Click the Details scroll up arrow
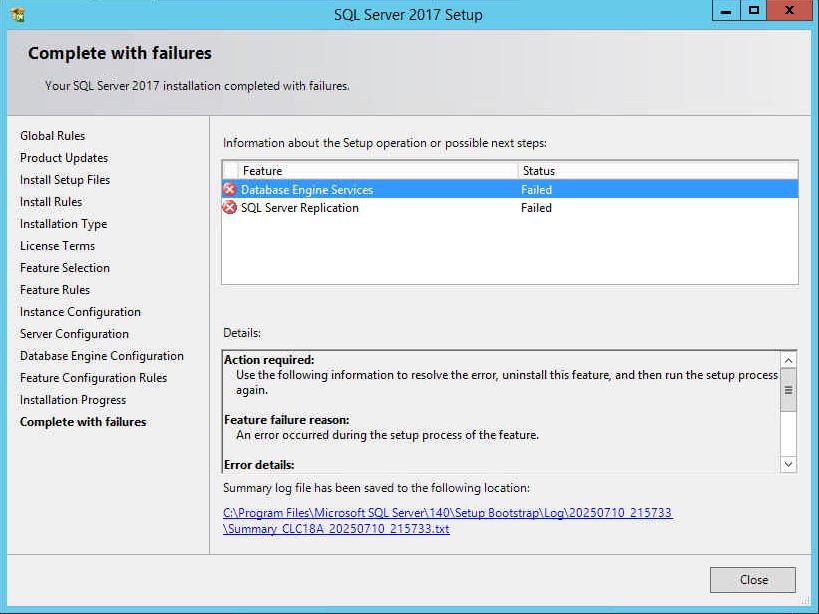This screenshot has height=614, width=819. tap(788, 360)
